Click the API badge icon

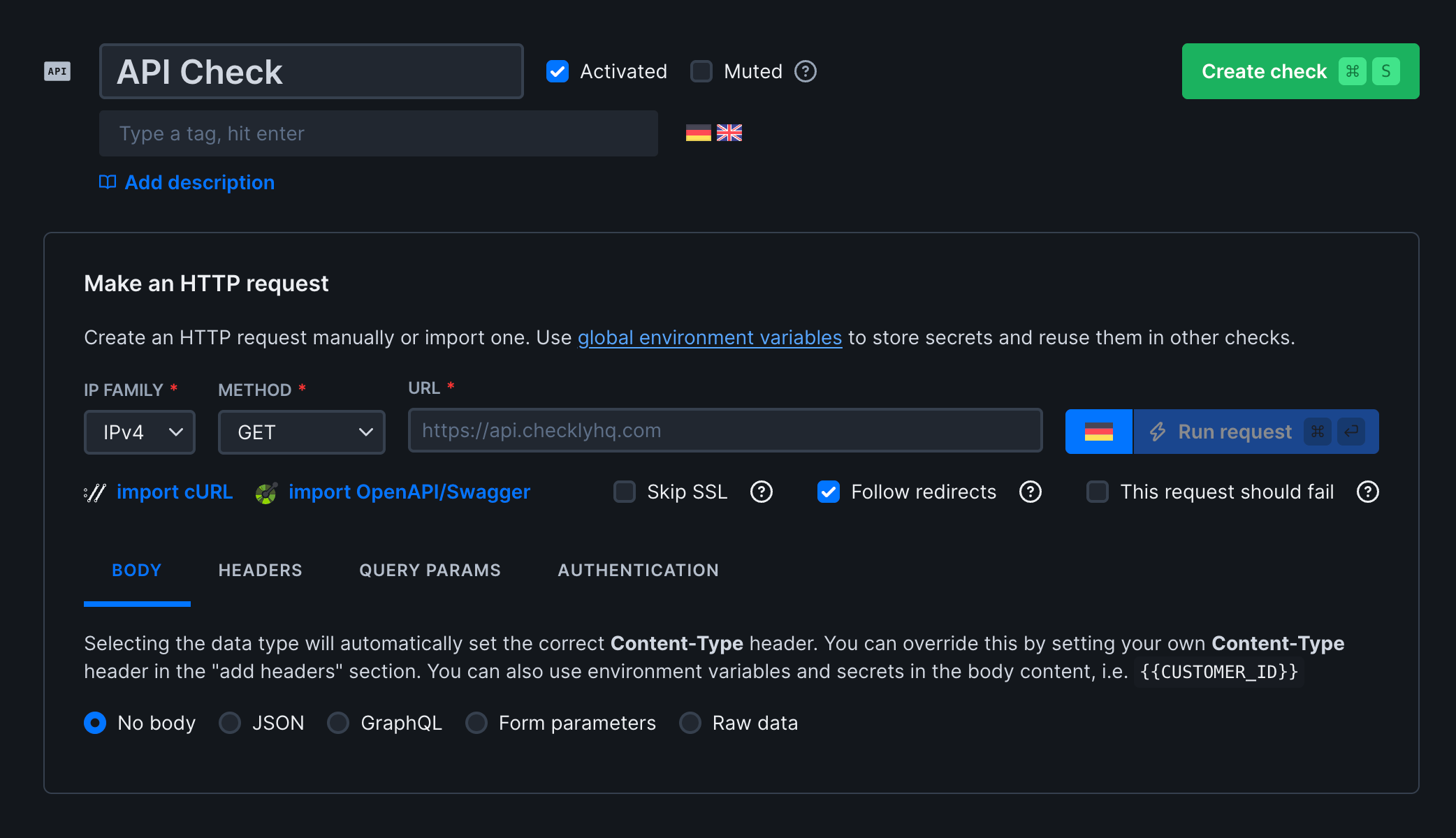57,71
